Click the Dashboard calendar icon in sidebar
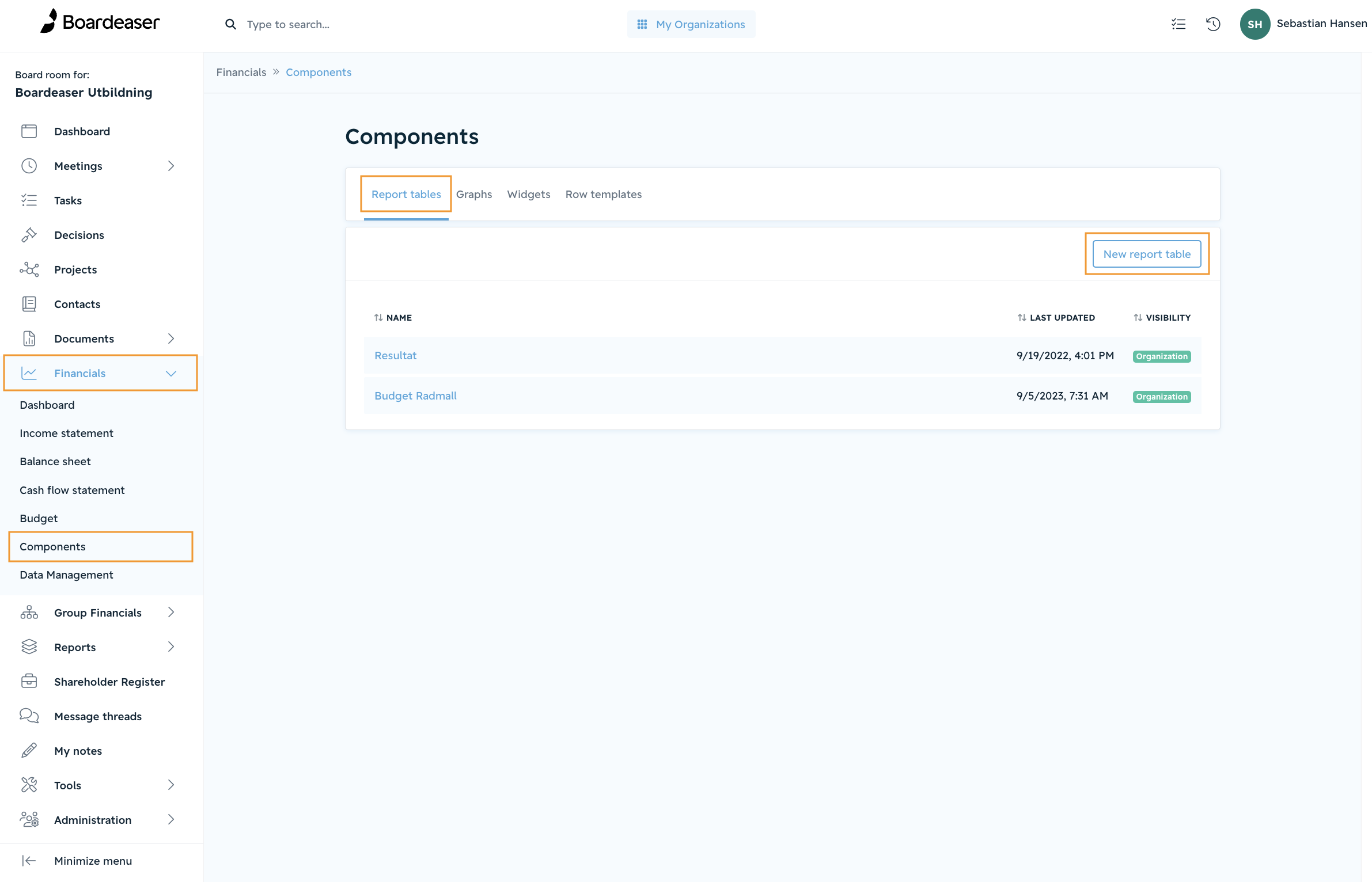This screenshot has height=882, width=1372. [x=29, y=131]
